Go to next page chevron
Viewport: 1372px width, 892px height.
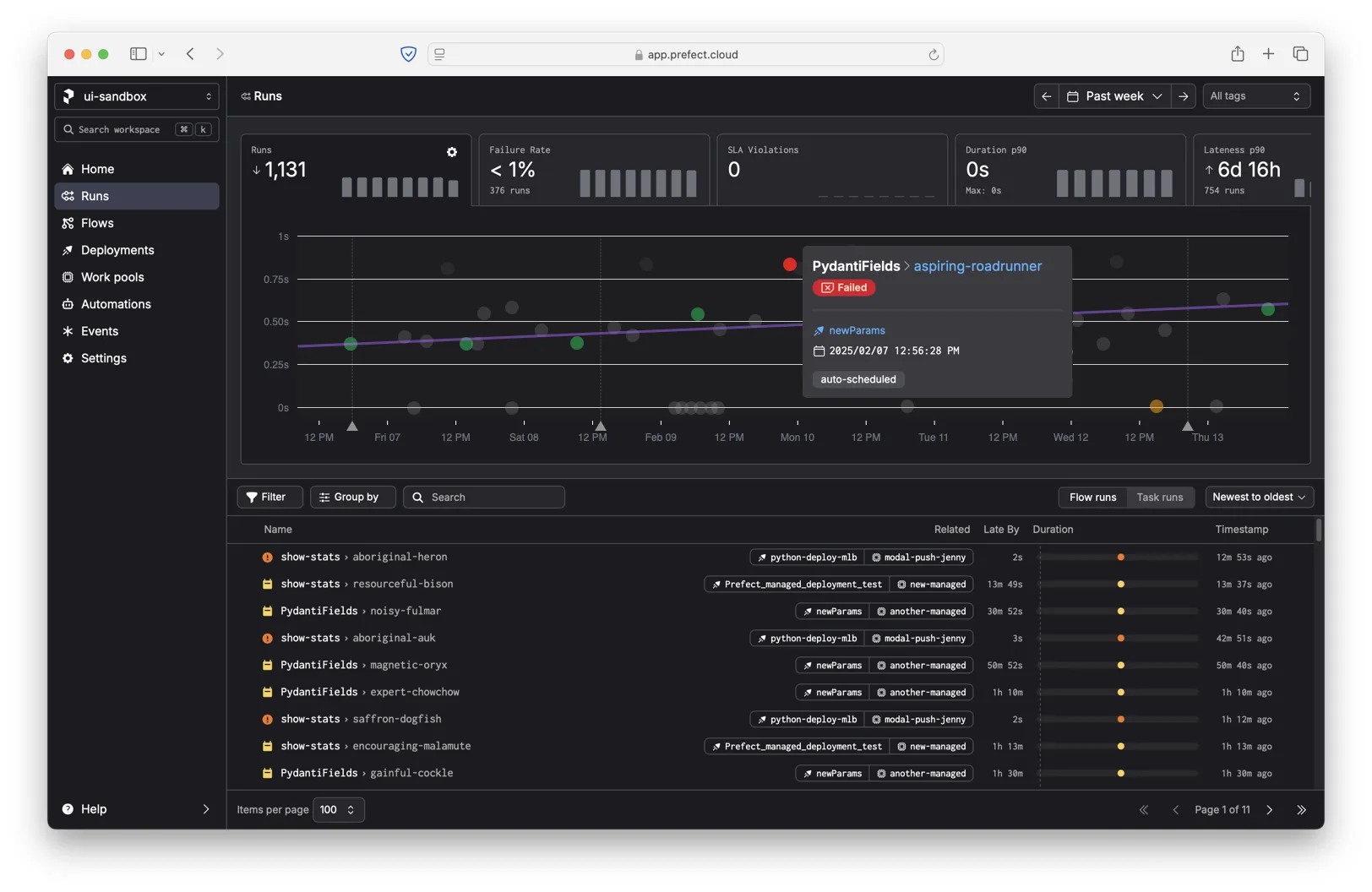[1269, 810]
